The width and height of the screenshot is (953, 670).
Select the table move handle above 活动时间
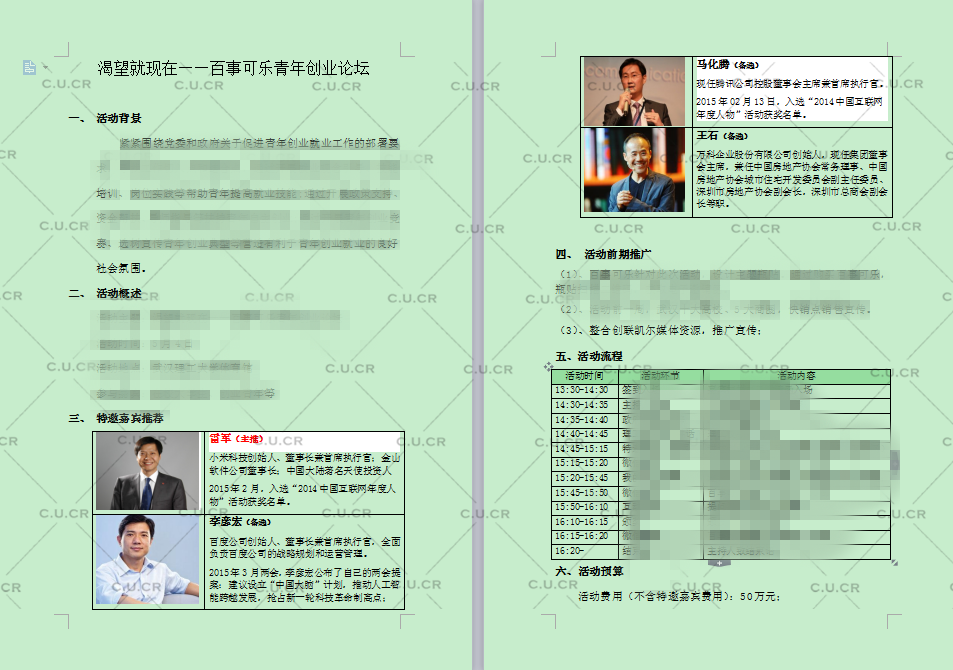548,366
